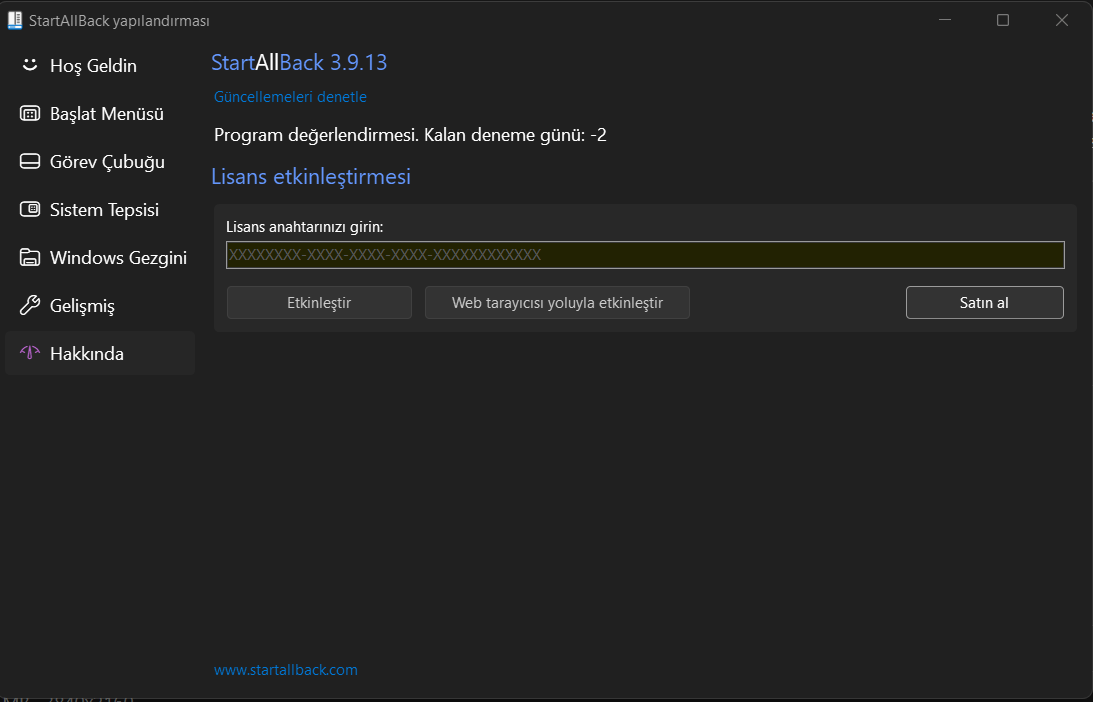Click the Gelişmiş wrench icon
Viewport: 1093px width, 702px height.
(x=29, y=305)
